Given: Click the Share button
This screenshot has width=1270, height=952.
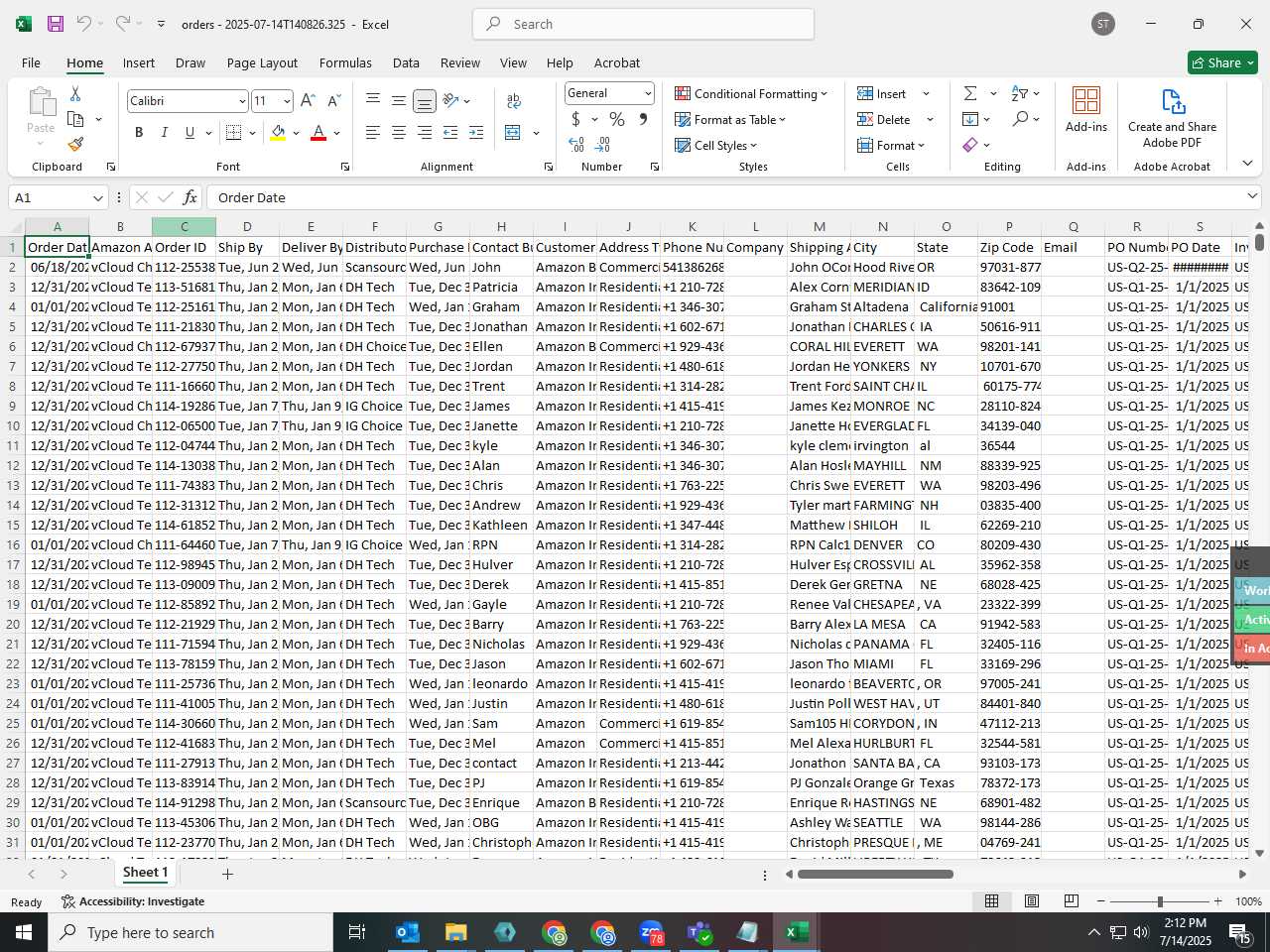Looking at the screenshot, I should [1222, 62].
